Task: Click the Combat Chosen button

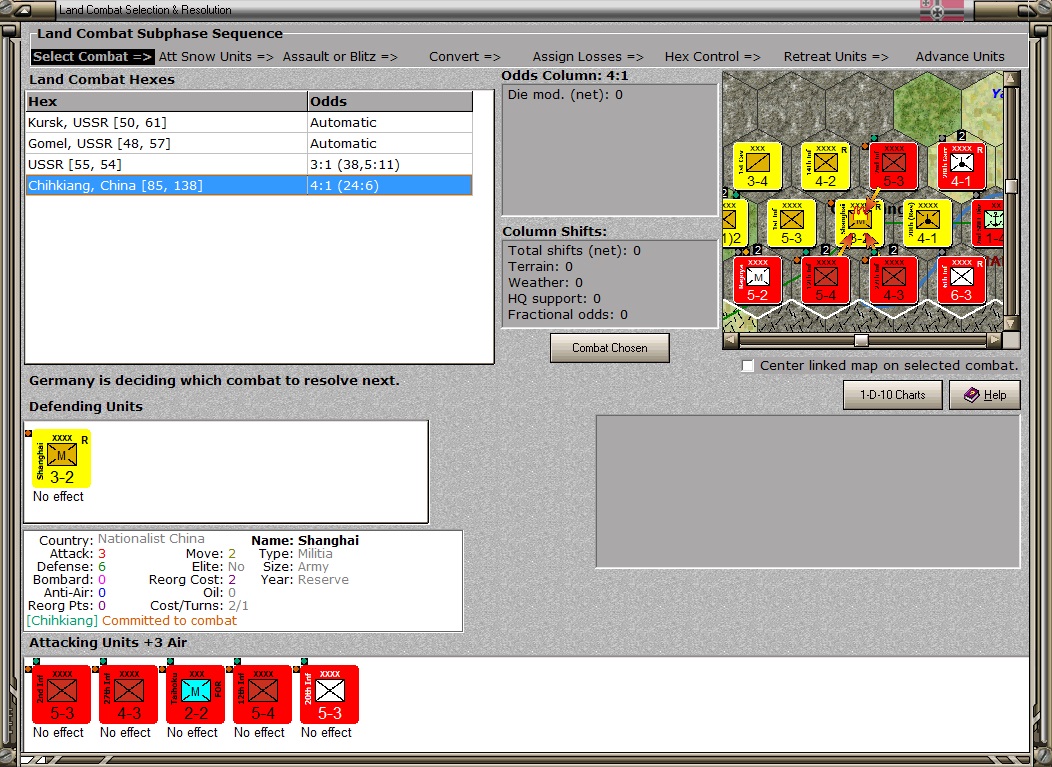Action: 610,348
